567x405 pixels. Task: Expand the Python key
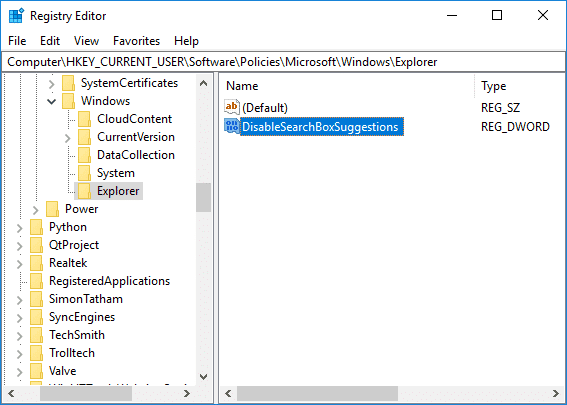[20, 228]
